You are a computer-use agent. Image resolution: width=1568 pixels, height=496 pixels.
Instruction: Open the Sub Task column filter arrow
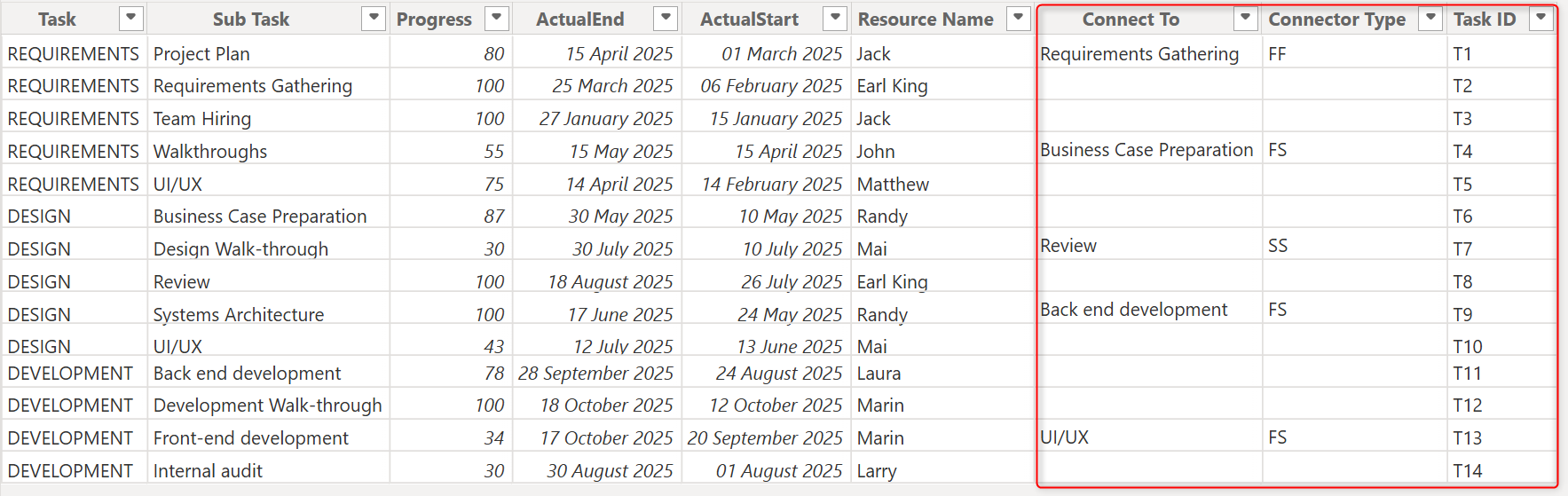pos(374,18)
